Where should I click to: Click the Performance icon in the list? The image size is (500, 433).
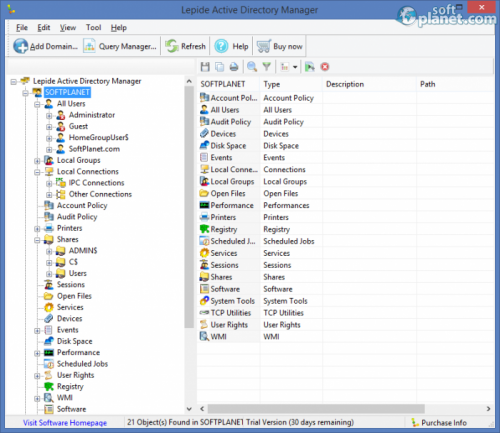coord(204,205)
